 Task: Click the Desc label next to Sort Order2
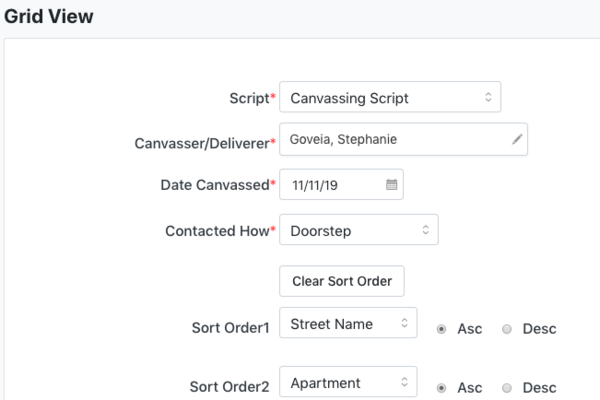click(x=539, y=388)
